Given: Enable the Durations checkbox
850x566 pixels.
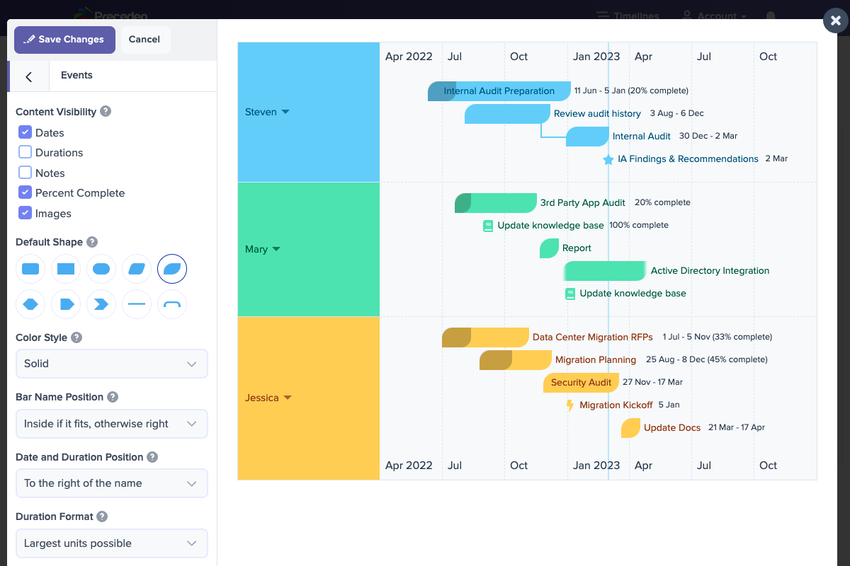Looking at the screenshot, I should point(25,152).
